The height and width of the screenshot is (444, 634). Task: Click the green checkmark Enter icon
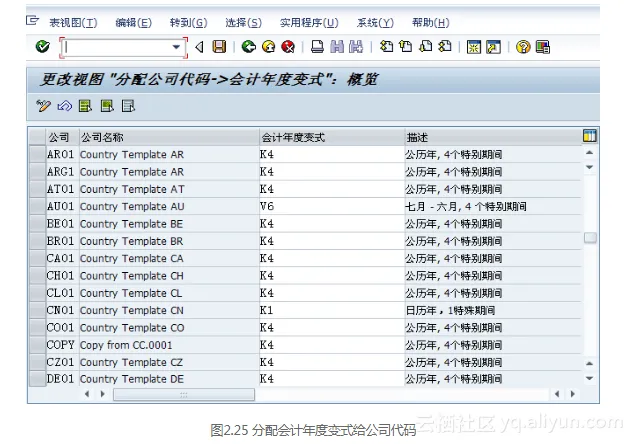[x=42, y=47]
